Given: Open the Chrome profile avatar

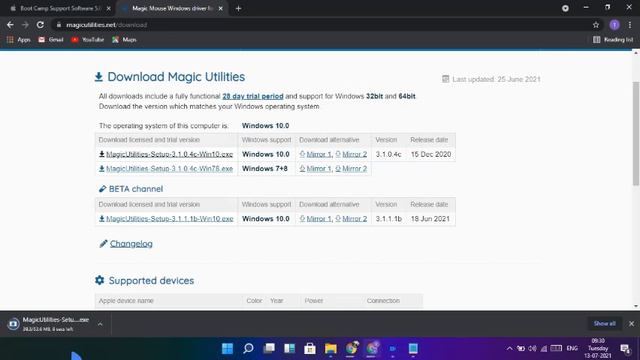Looking at the screenshot, I should 614,25.
